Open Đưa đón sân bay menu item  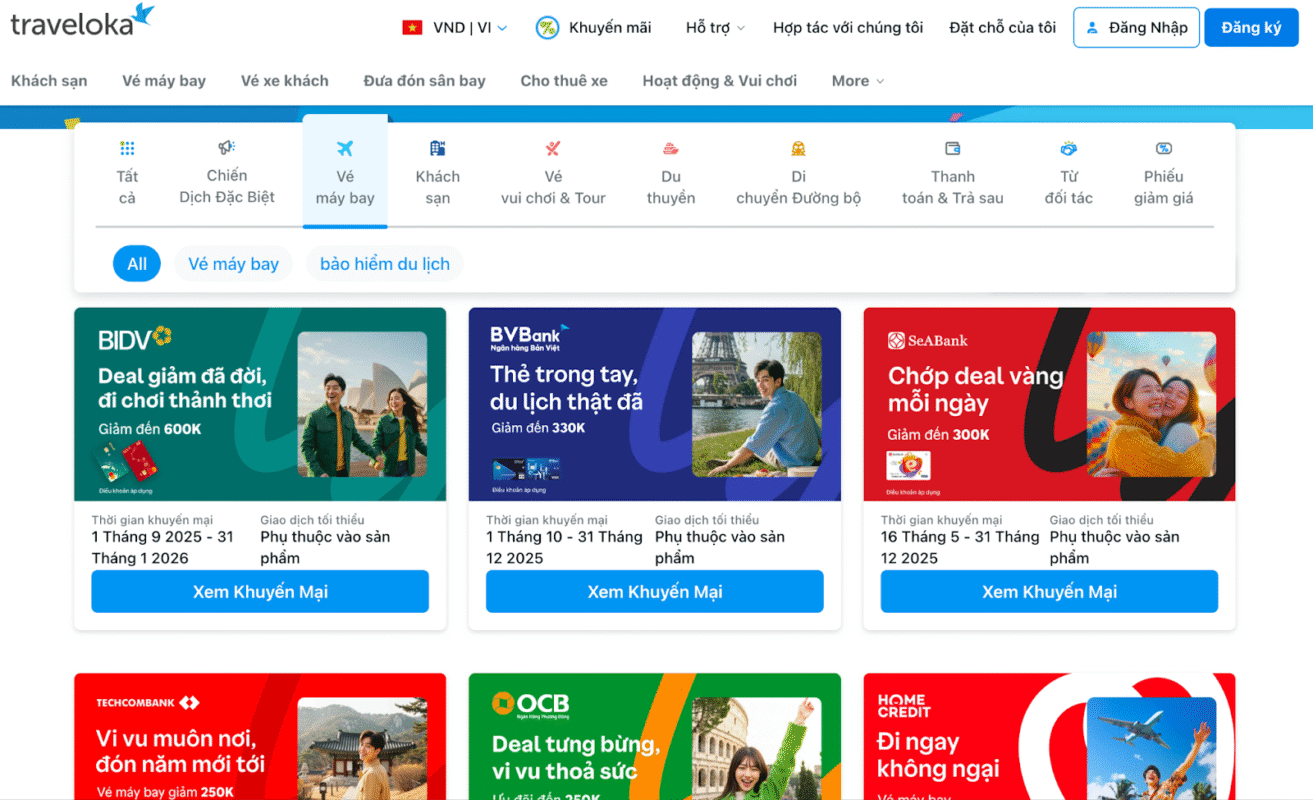click(424, 81)
